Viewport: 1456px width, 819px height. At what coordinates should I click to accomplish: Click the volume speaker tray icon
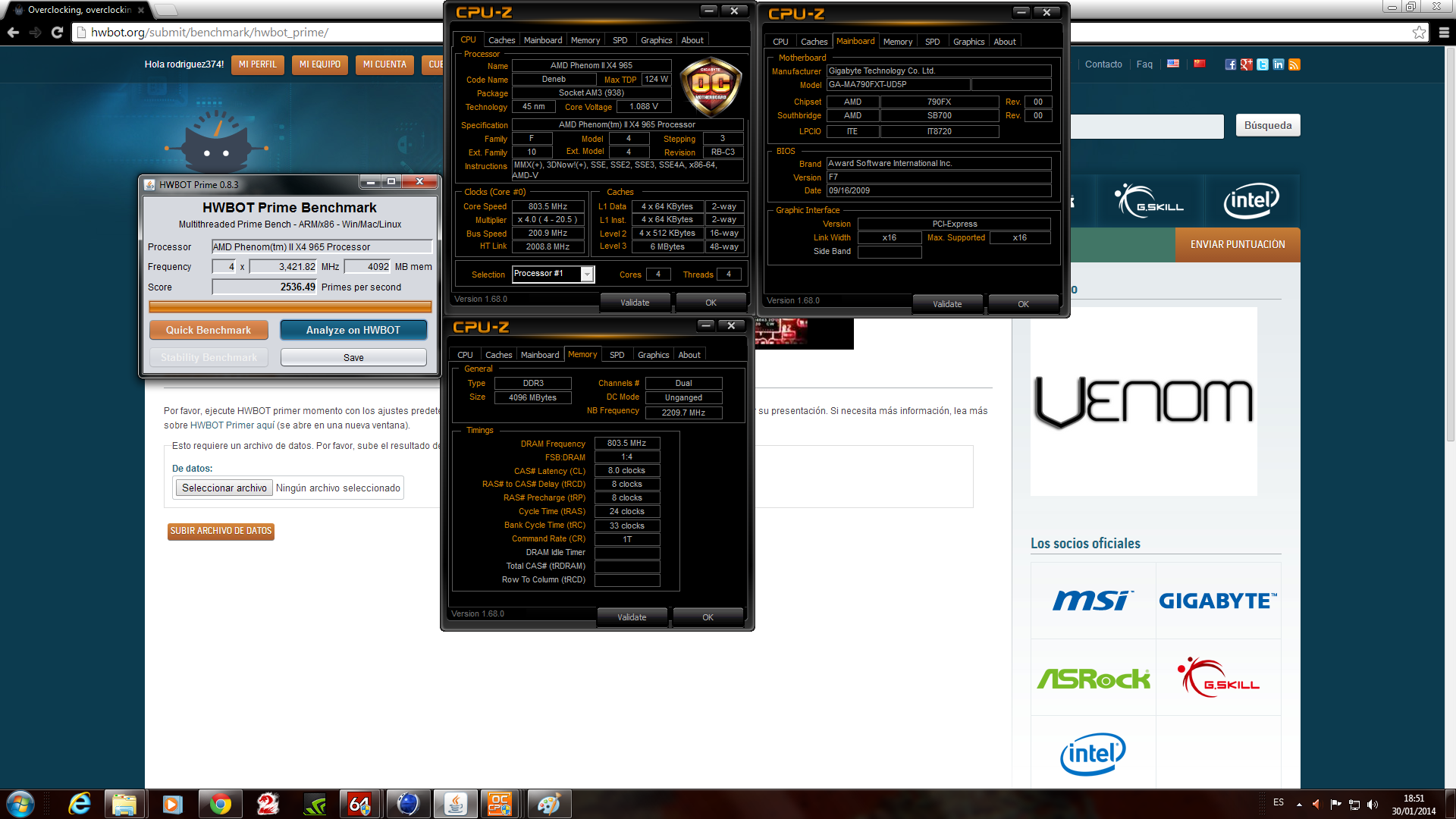click(x=1372, y=804)
